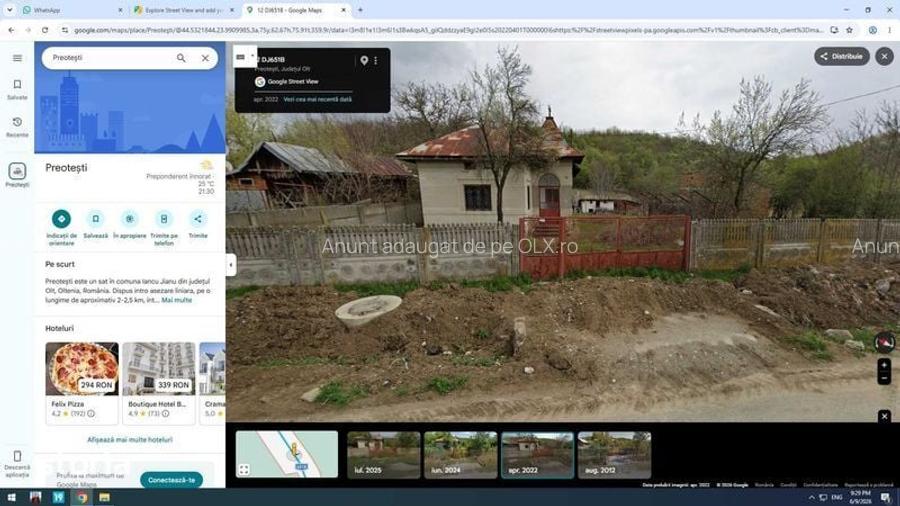This screenshot has height=506, width=900.
Task: Select the aug. 2012 imagery thumbnail
Action: point(614,455)
